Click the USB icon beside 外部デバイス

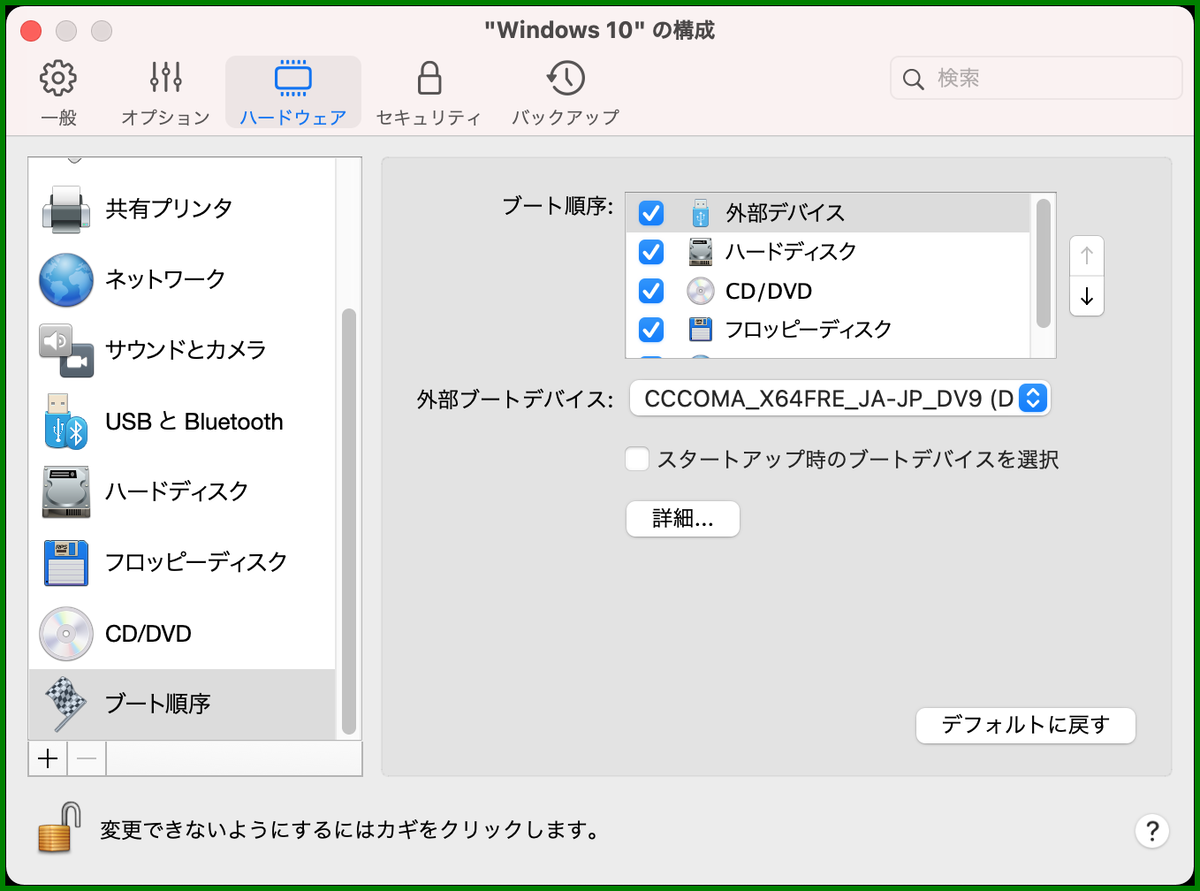click(x=701, y=212)
